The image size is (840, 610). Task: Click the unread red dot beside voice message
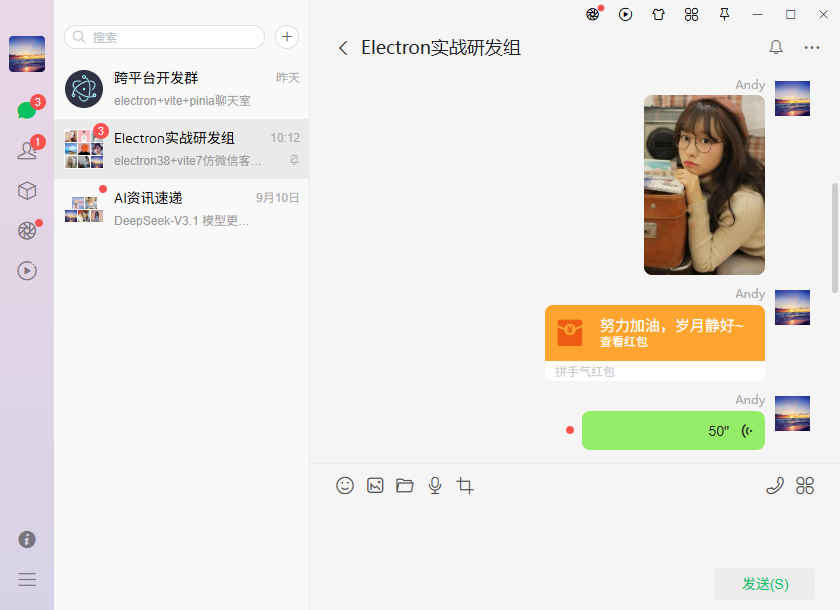[x=570, y=430]
